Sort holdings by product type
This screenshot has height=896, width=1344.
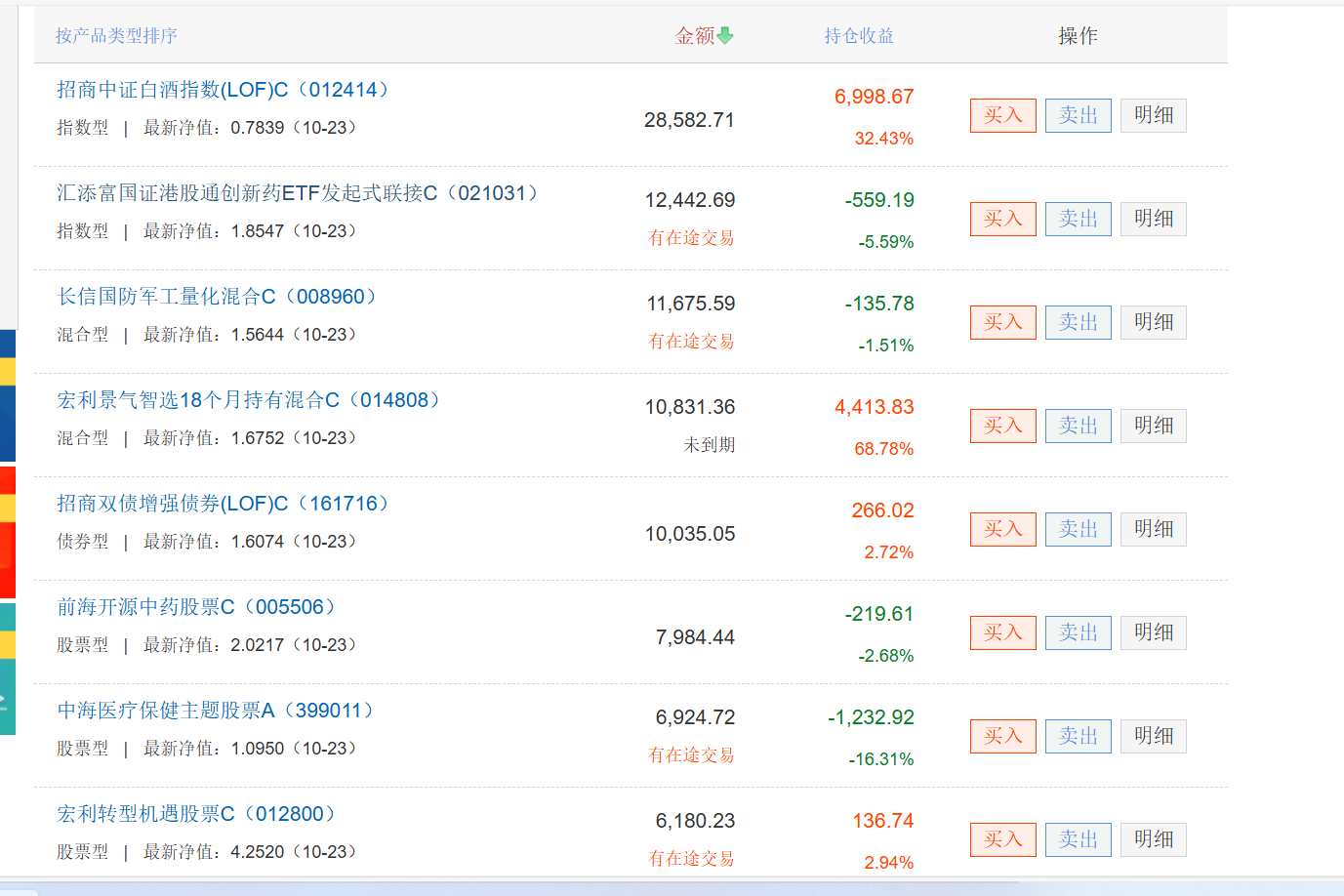pos(116,36)
